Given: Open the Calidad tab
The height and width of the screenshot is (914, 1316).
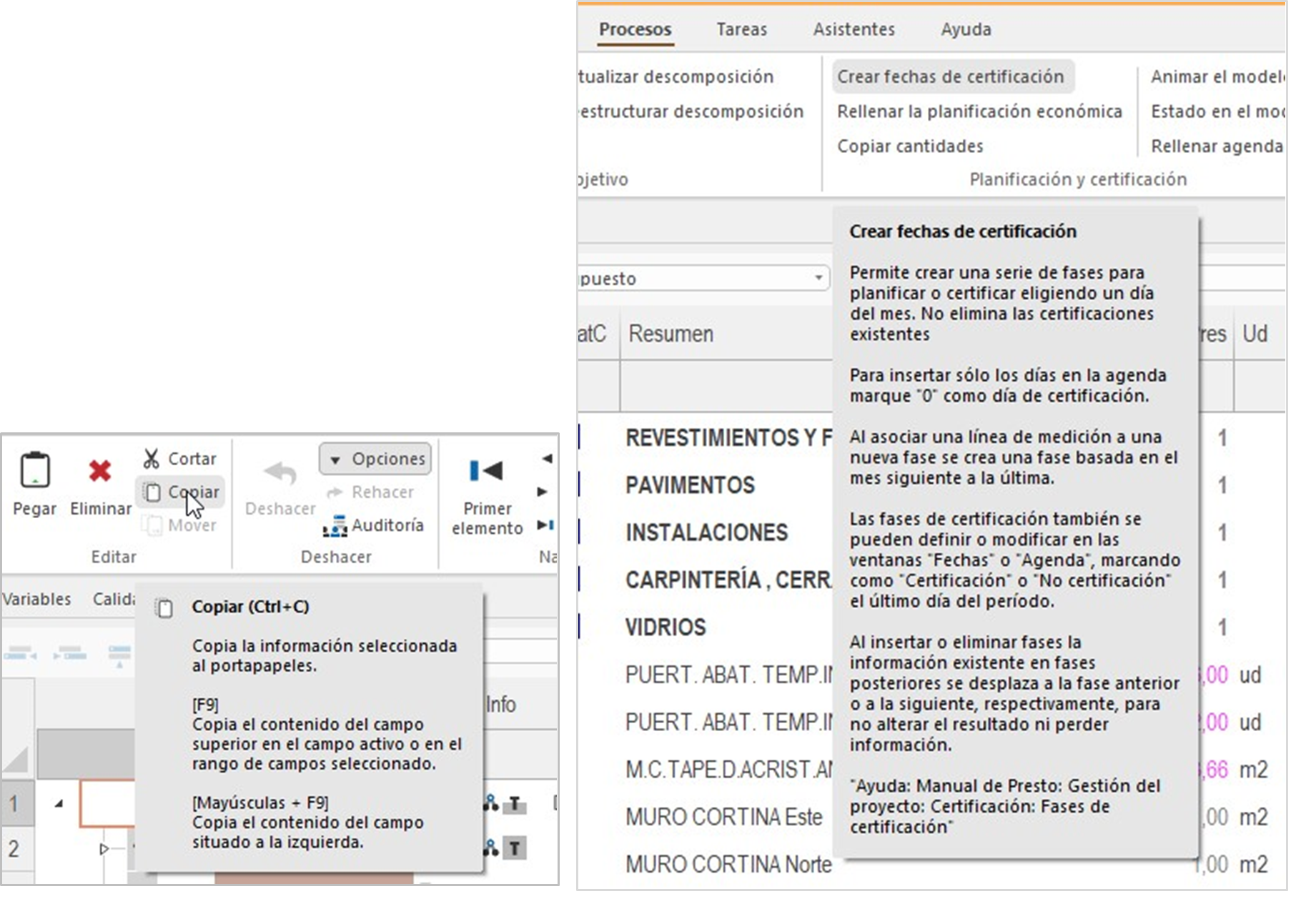Looking at the screenshot, I should 114,599.
